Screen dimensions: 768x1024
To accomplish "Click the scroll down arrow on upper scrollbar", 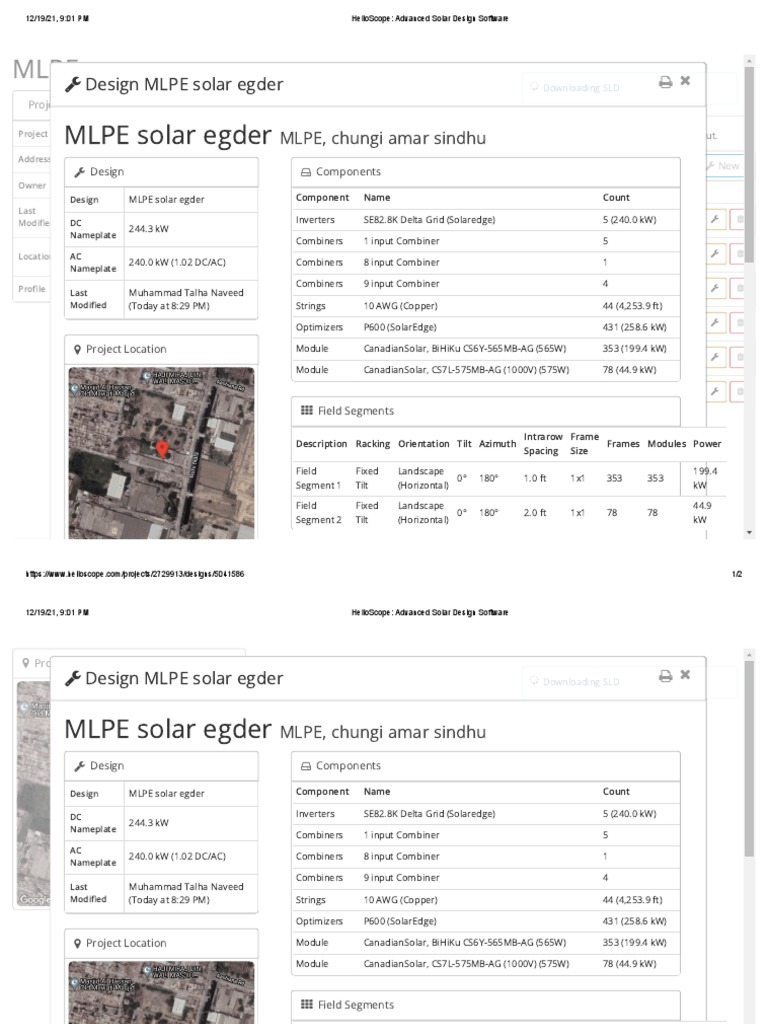I will point(749,533).
